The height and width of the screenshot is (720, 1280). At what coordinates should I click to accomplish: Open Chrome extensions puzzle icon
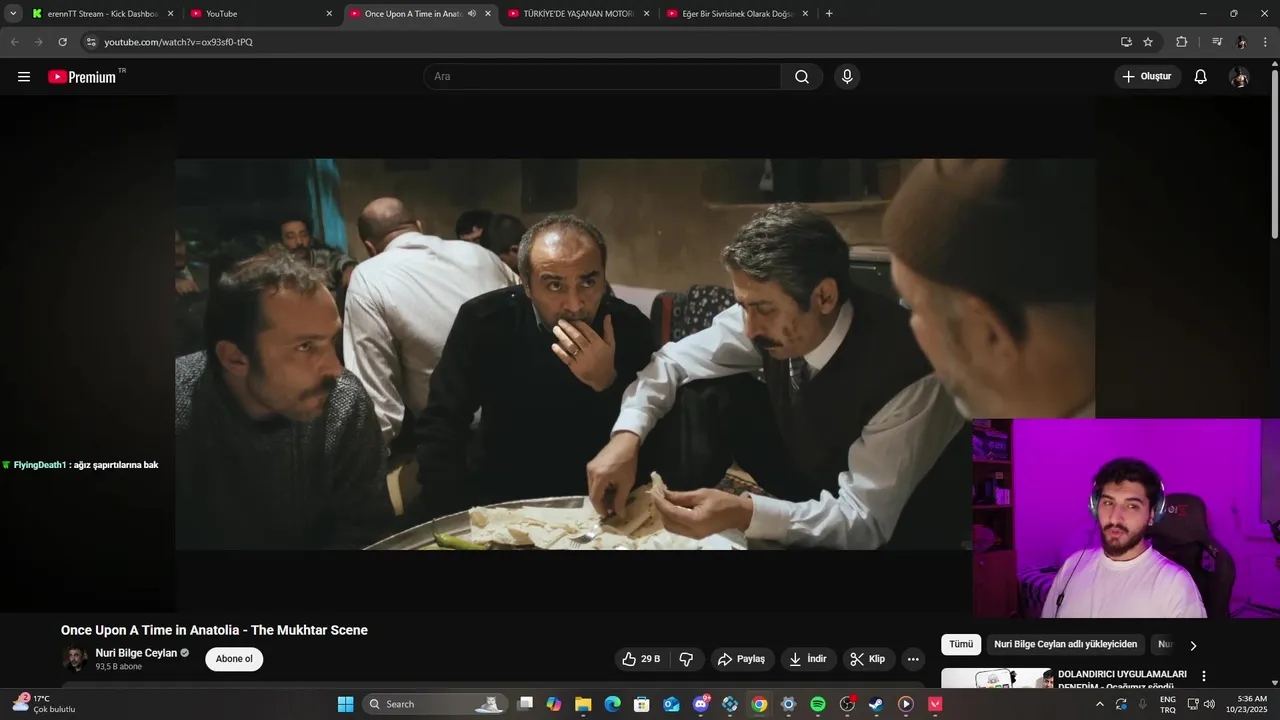[1182, 42]
